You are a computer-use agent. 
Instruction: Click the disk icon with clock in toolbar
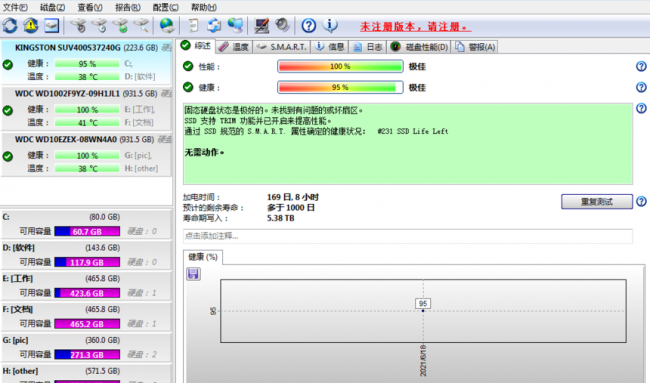99,26
